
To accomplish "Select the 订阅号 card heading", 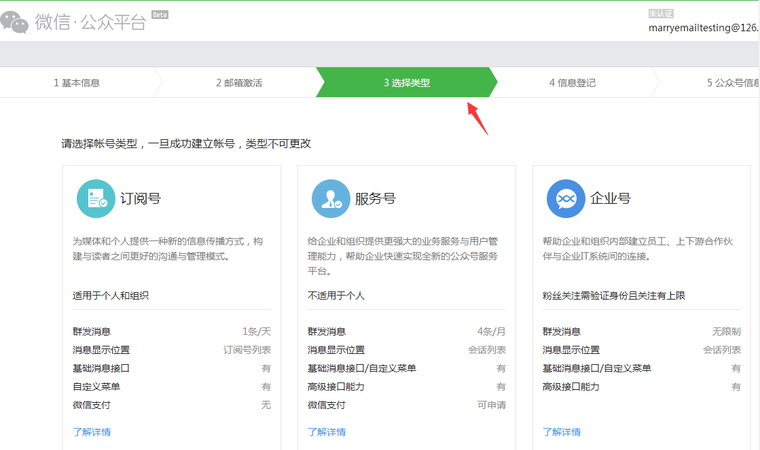I will click(x=141, y=199).
